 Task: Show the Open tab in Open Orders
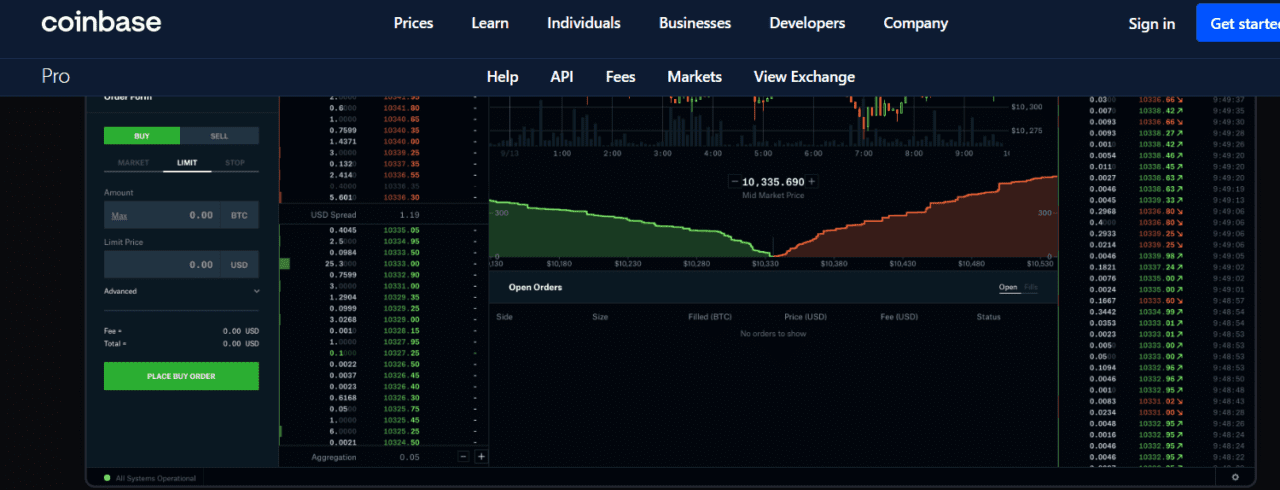coord(1008,287)
